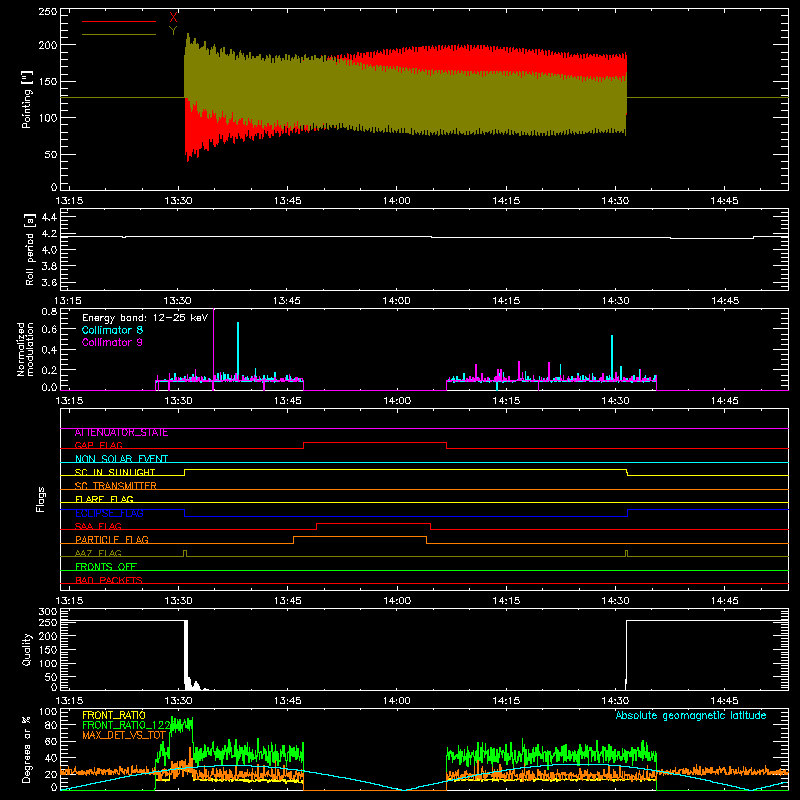Select the NON_SOLAR_EVENT flag label
Screen dimensions: 800x800
[x=121, y=459]
